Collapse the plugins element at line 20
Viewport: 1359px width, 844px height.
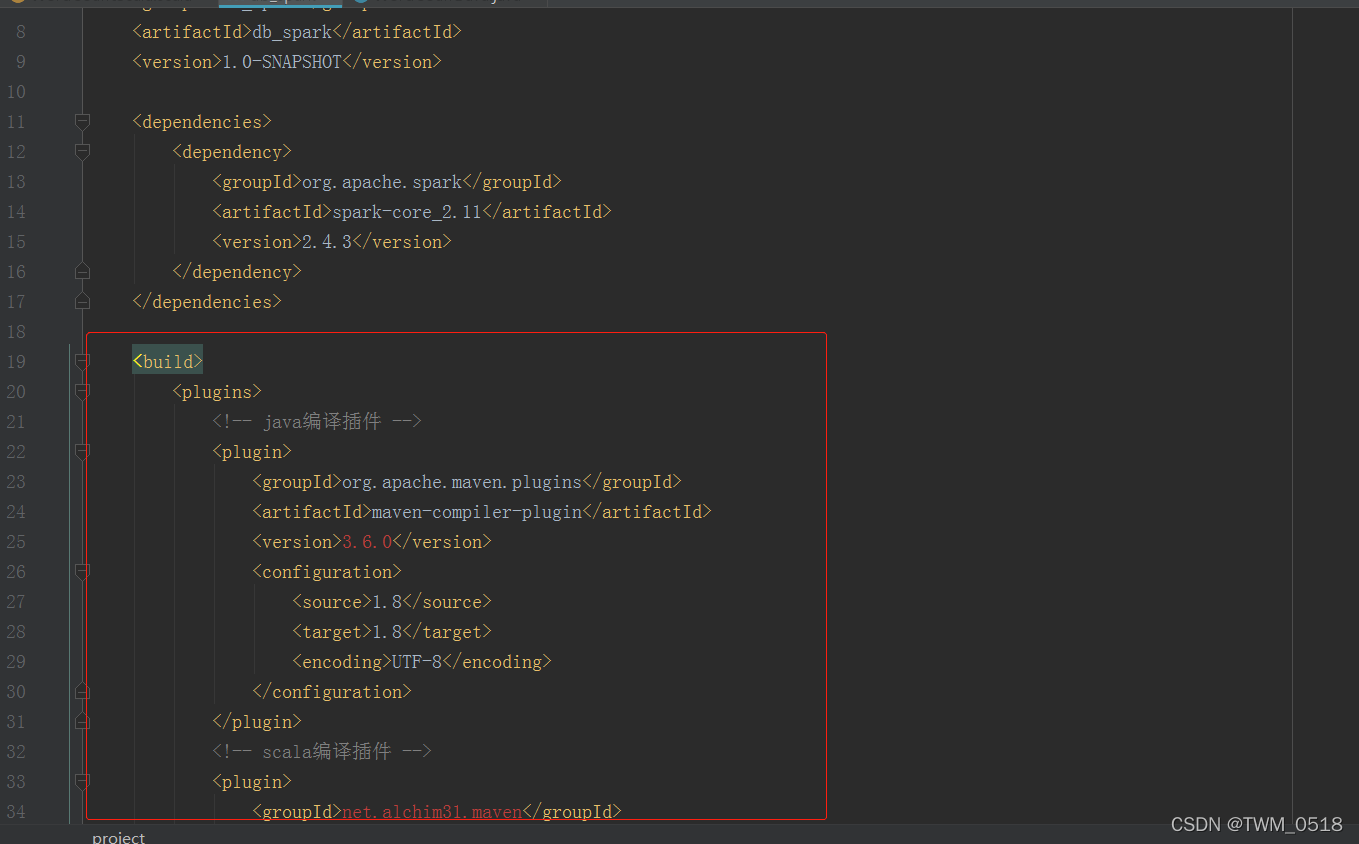coord(82,391)
